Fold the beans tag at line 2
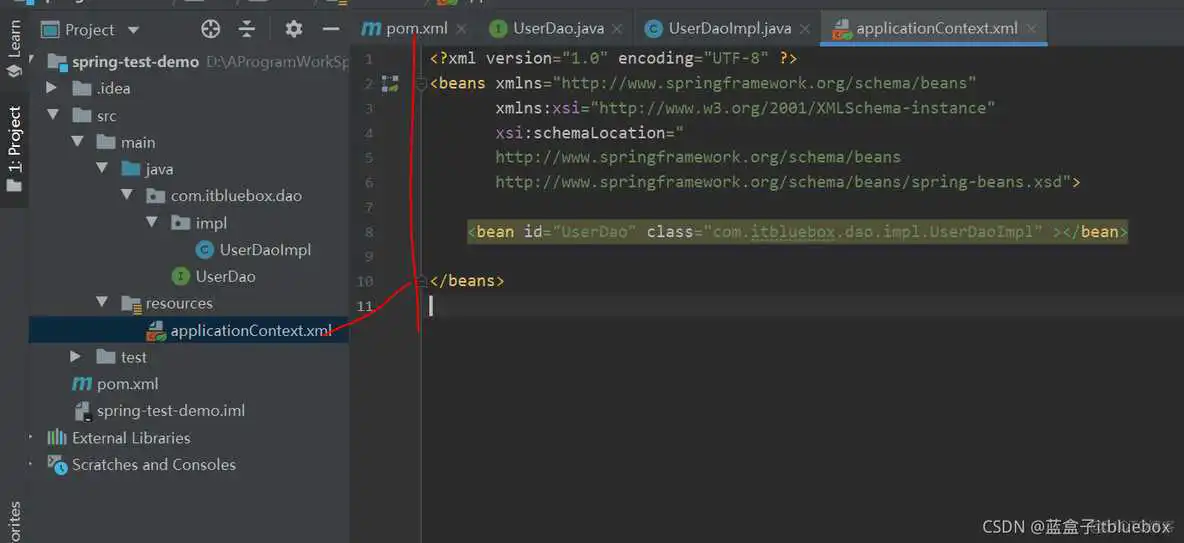Image resolution: width=1184 pixels, height=543 pixels. [421, 84]
